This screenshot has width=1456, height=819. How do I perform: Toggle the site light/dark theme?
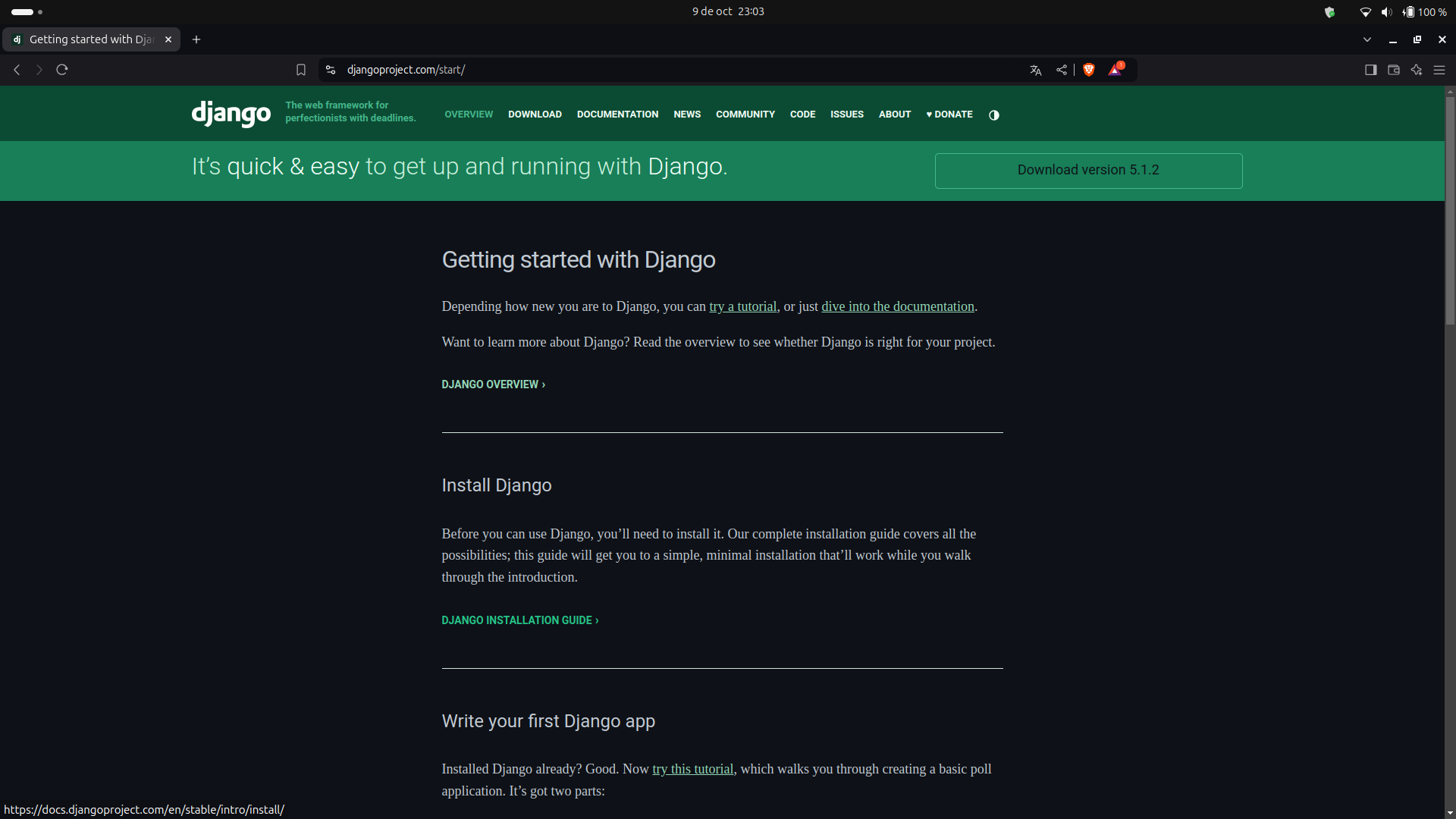[994, 115]
